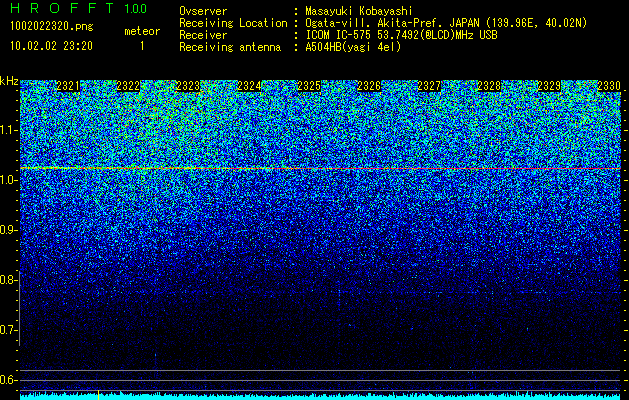Click time marker 2327 on the spectrogram
Viewport: 629px width, 400px height.
pyautogui.click(x=429, y=86)
